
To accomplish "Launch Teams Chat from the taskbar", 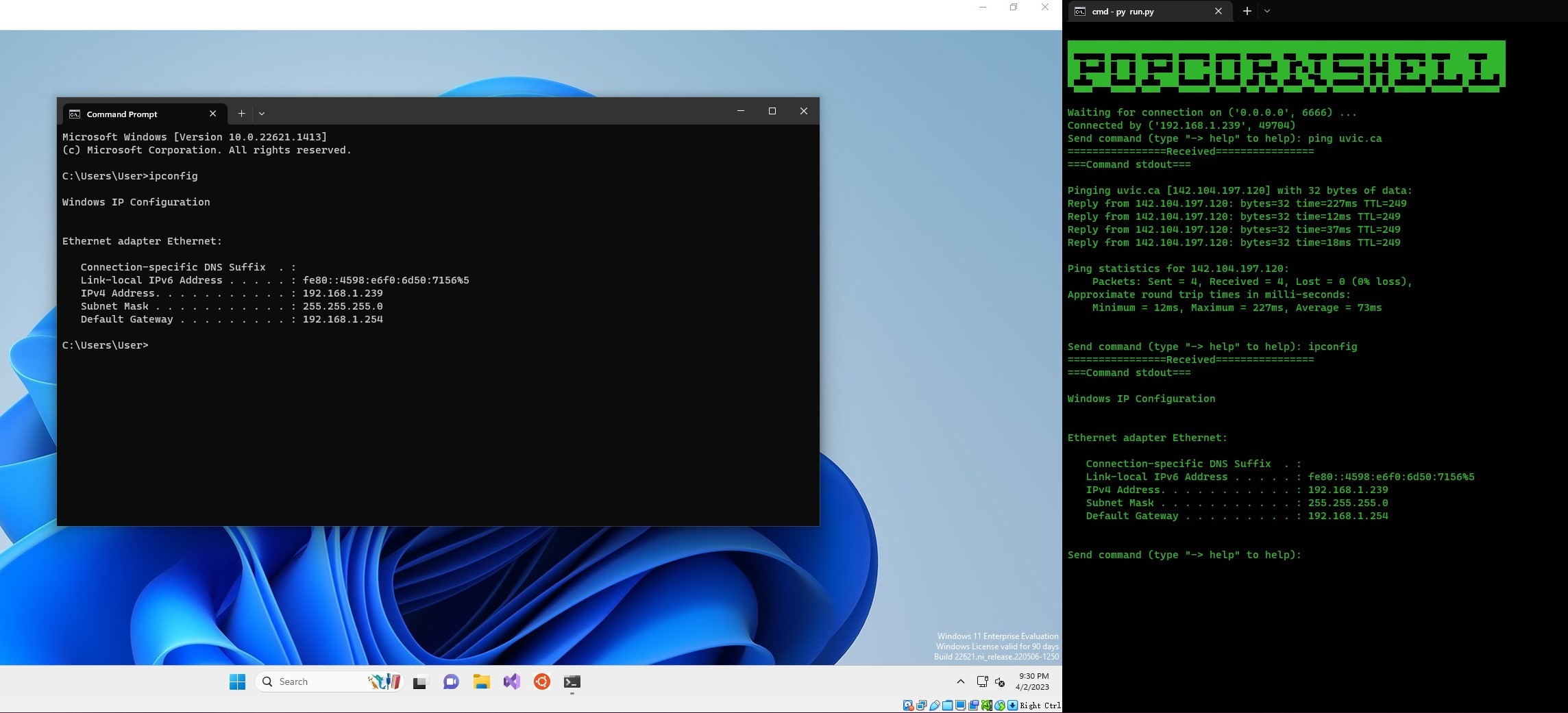I will click(451, 682).
